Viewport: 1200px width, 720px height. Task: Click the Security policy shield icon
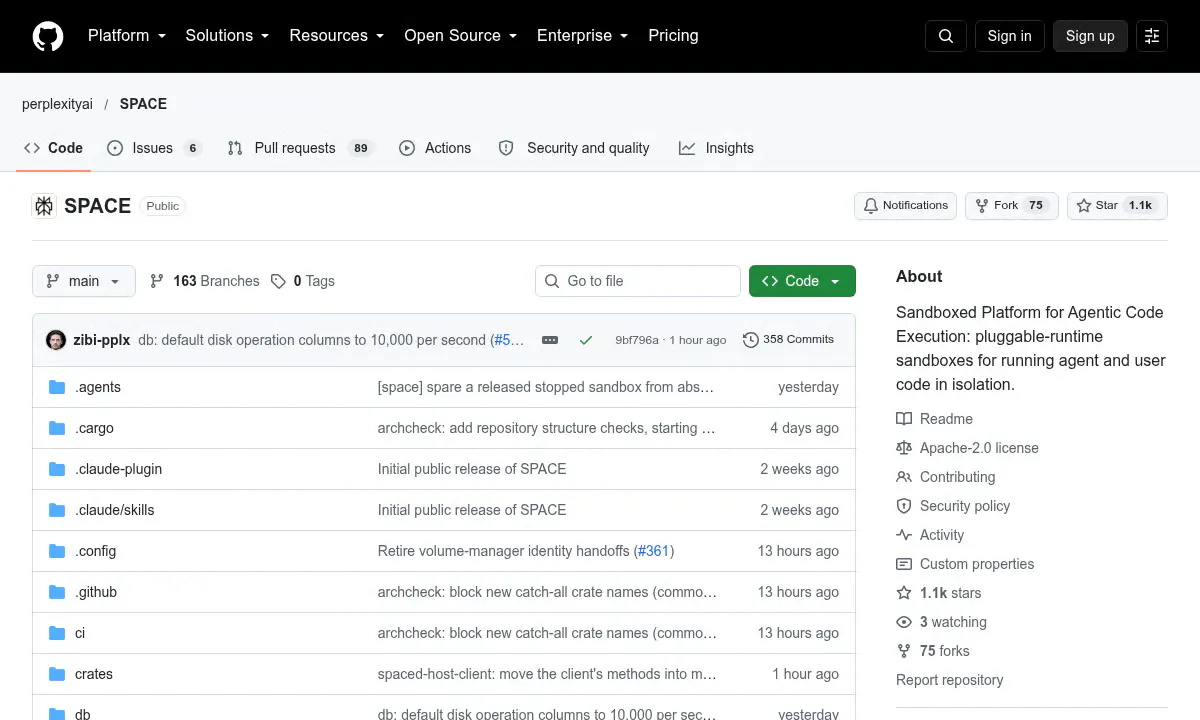click(x=904, y=506)
